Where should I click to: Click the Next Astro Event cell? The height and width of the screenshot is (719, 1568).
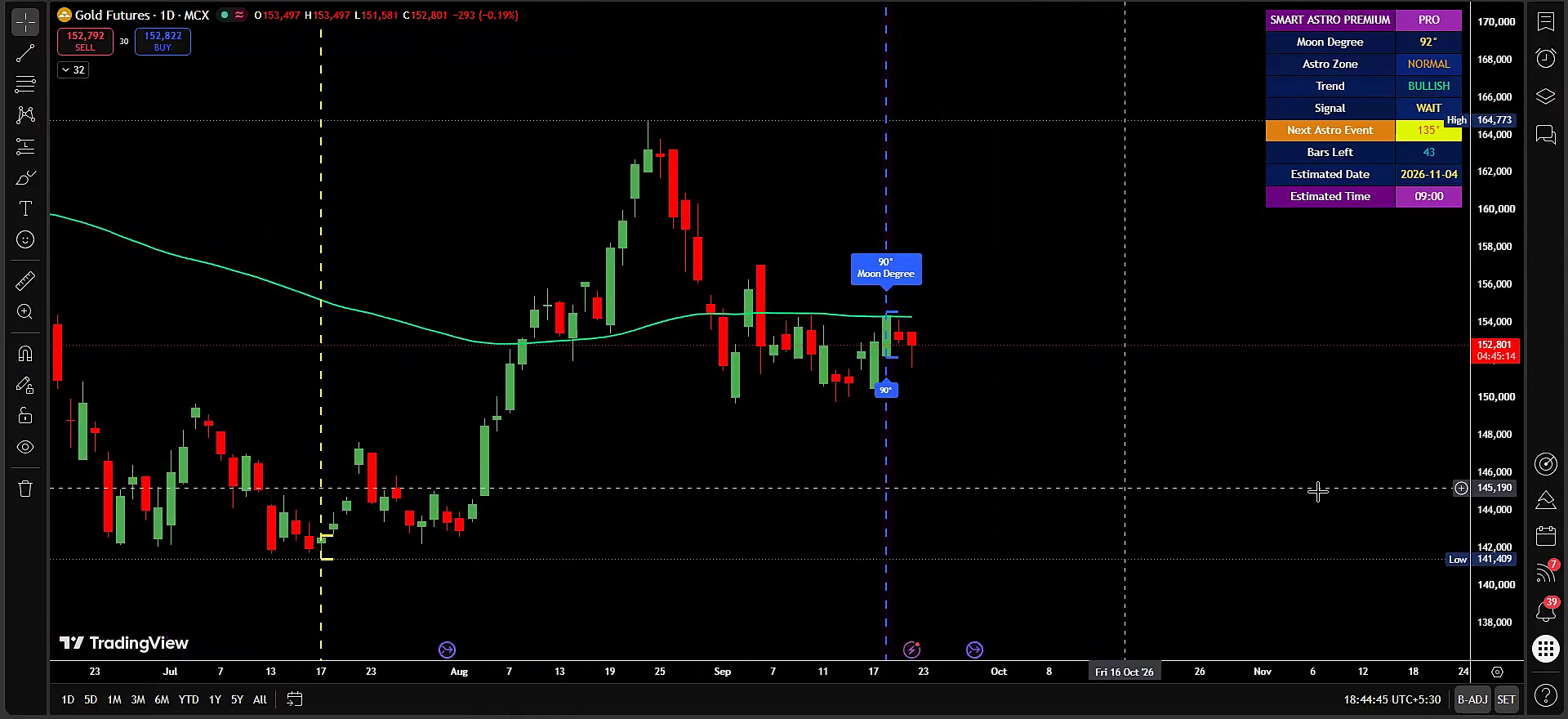pyautogui.click(x=1330, y=130)
